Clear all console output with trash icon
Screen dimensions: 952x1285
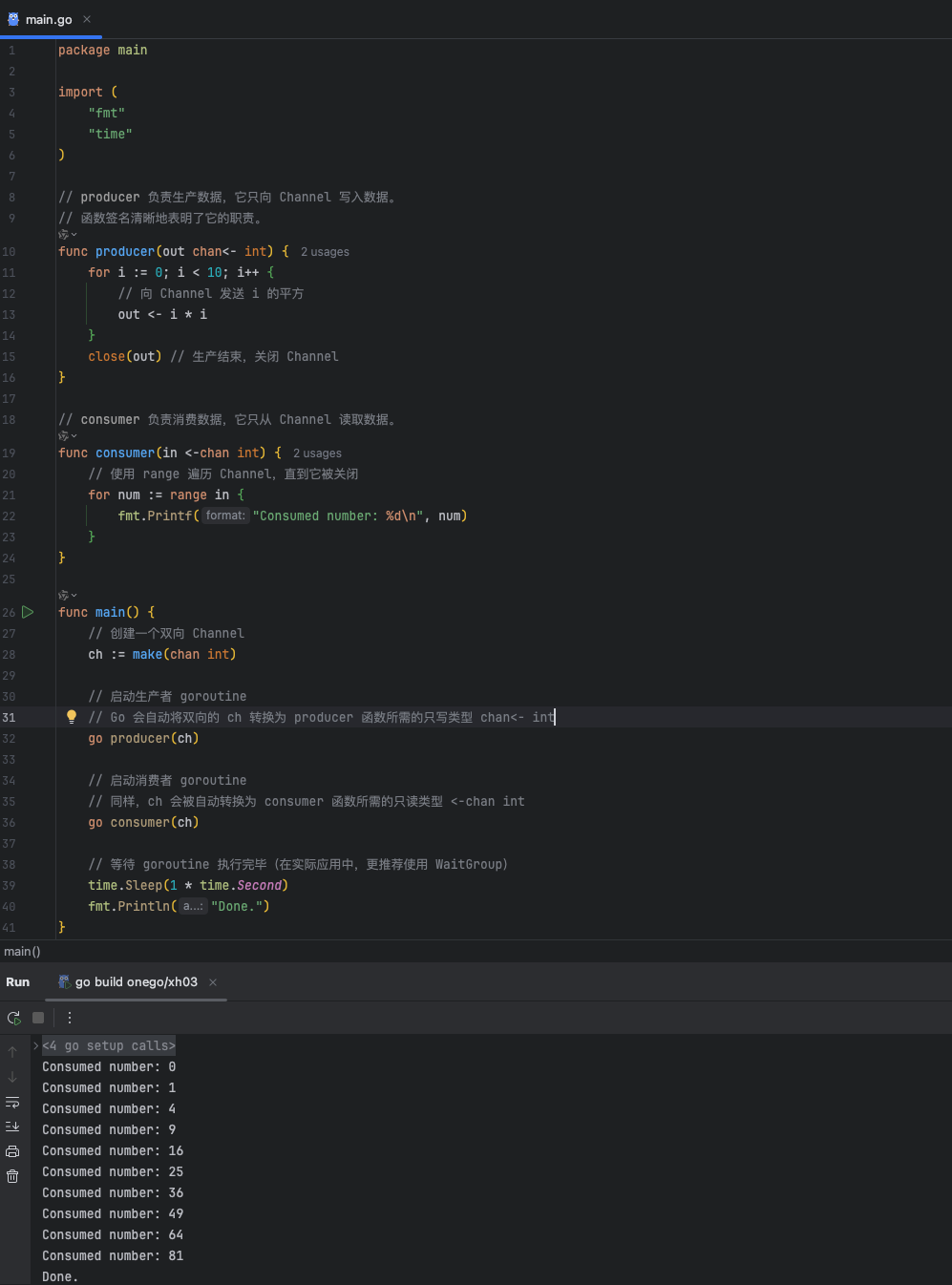coord(12,1176)
